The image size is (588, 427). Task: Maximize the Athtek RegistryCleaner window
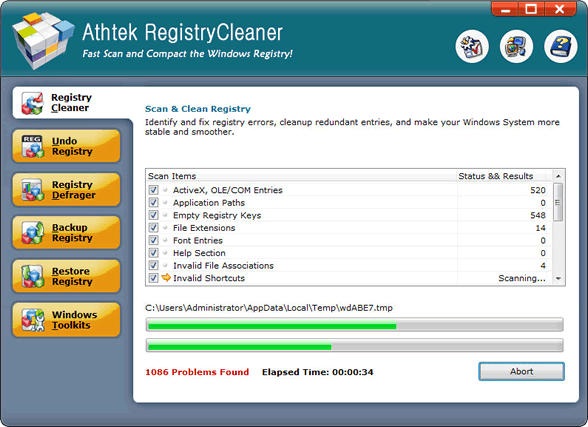[x=531, y=9]
